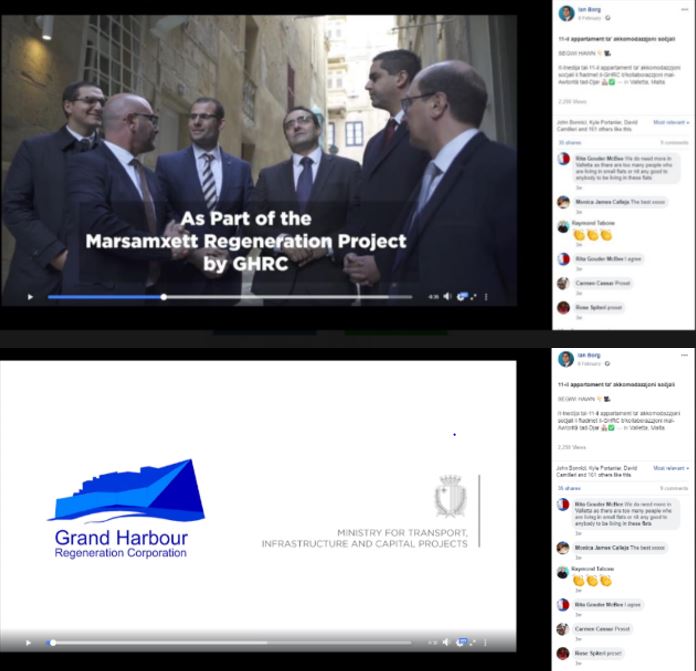Click Rose's comment avatar in Marsamxett panel

point(563,307)
